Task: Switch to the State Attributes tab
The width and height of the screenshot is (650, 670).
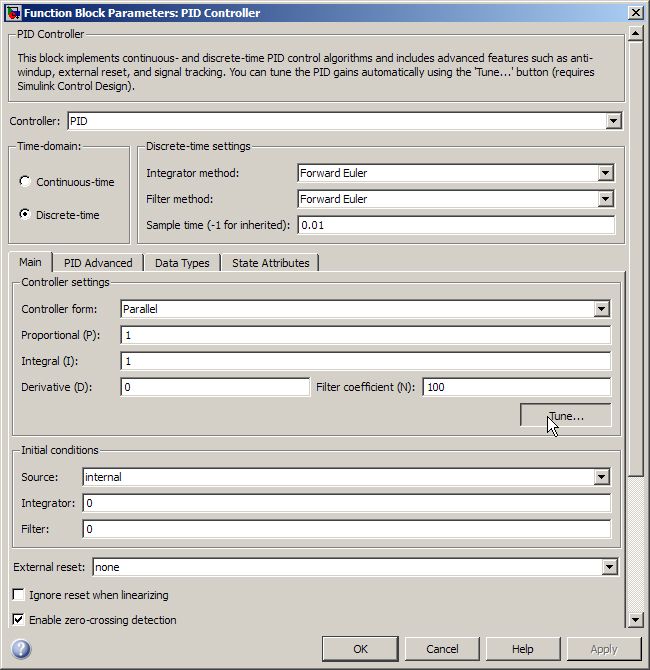Action: 270,263
